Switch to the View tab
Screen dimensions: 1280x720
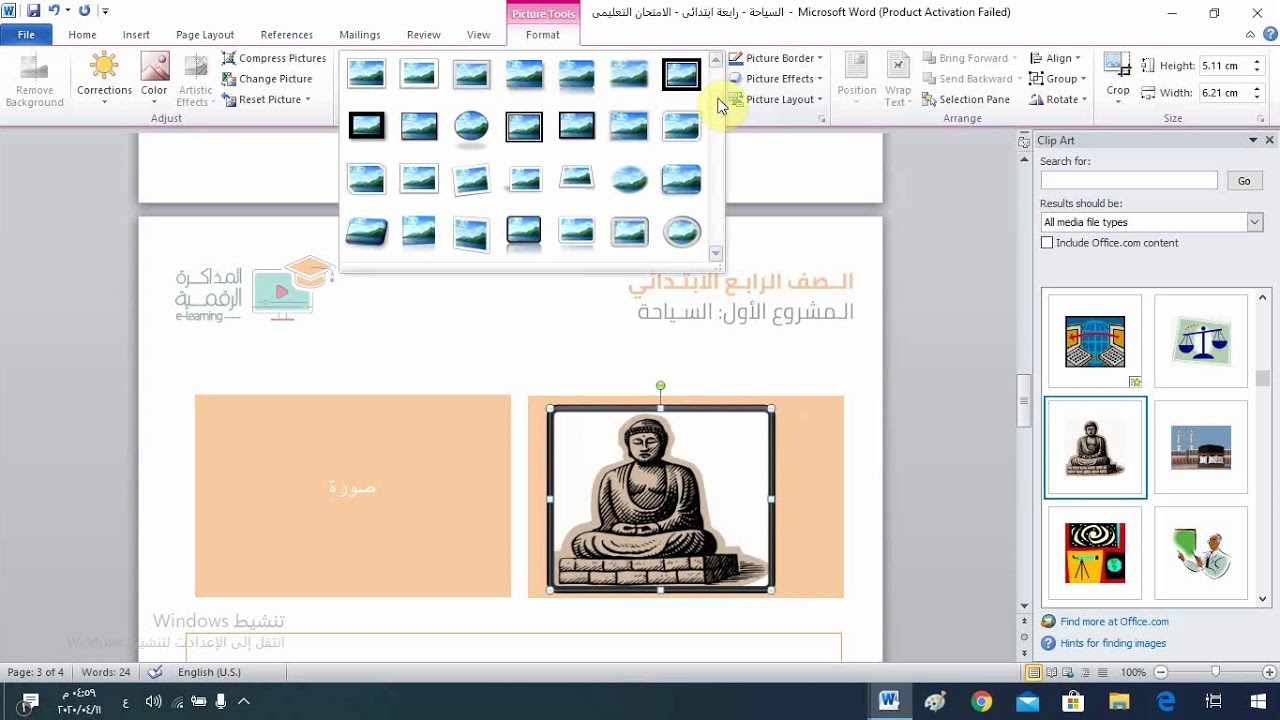point(479,35)
